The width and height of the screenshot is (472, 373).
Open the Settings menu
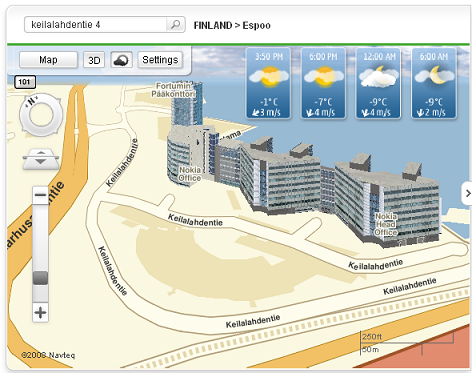160,60
